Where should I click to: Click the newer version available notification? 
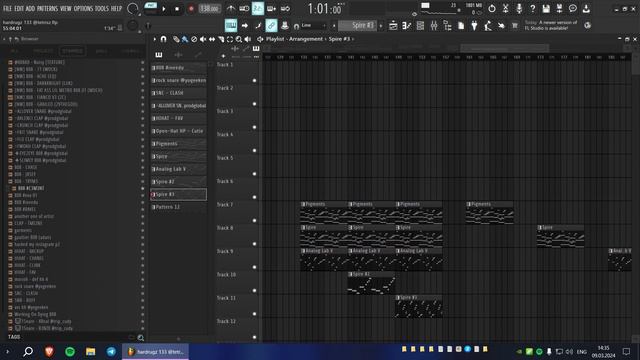[x=551, y=25]
